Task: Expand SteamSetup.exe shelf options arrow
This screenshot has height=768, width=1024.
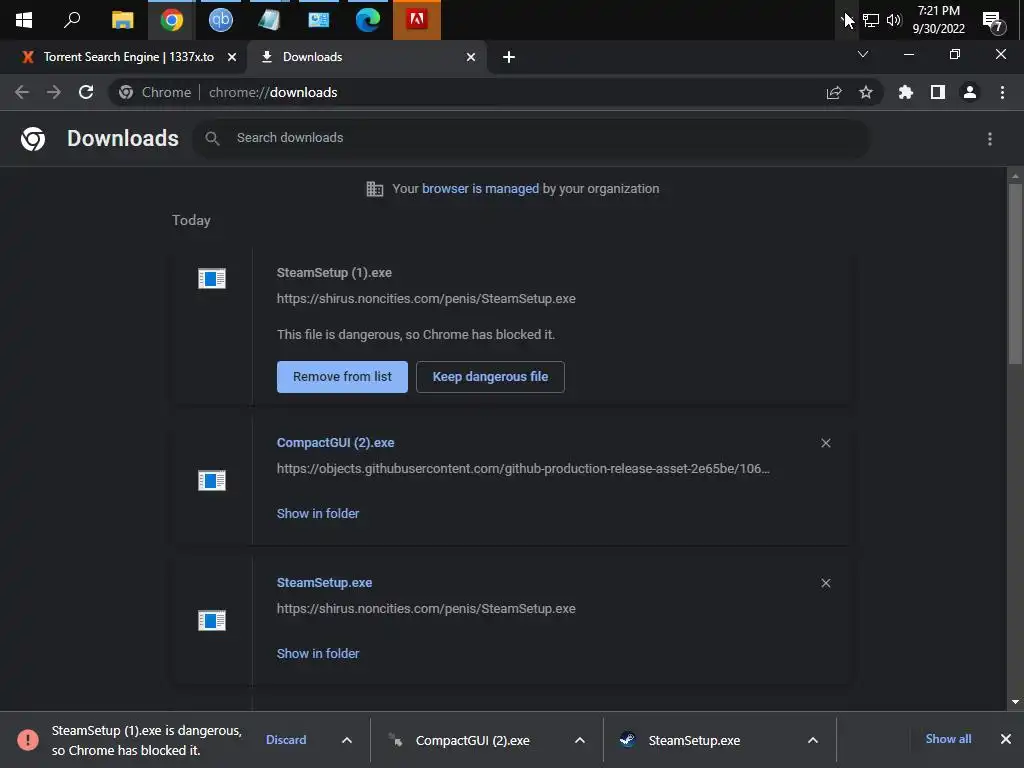Action: click(812, 740)
